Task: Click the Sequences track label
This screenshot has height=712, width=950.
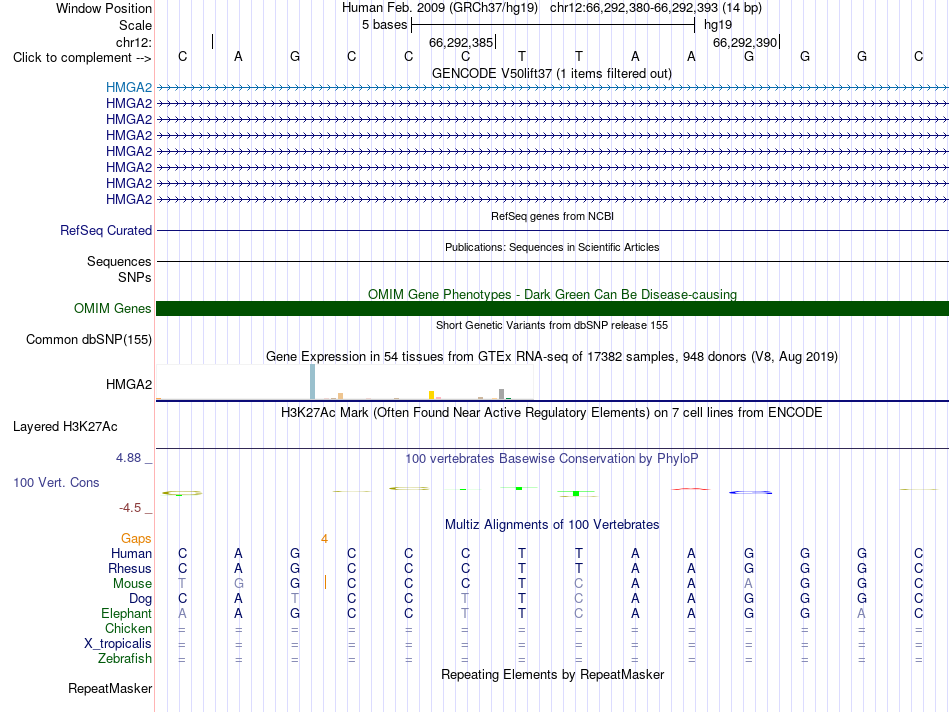Action: [119, 261]
